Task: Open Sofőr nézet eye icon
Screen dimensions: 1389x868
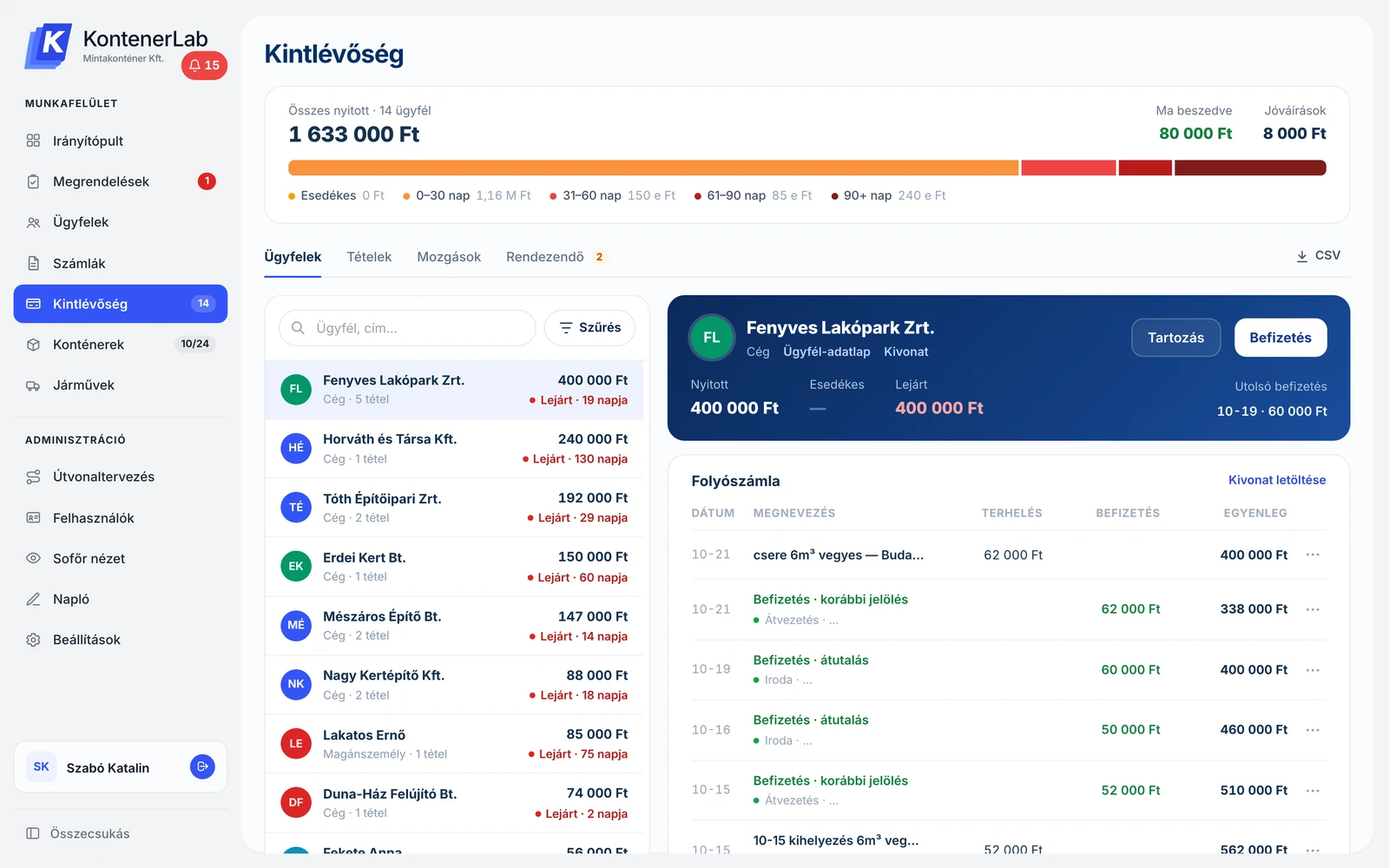Action: coord(33,558)
